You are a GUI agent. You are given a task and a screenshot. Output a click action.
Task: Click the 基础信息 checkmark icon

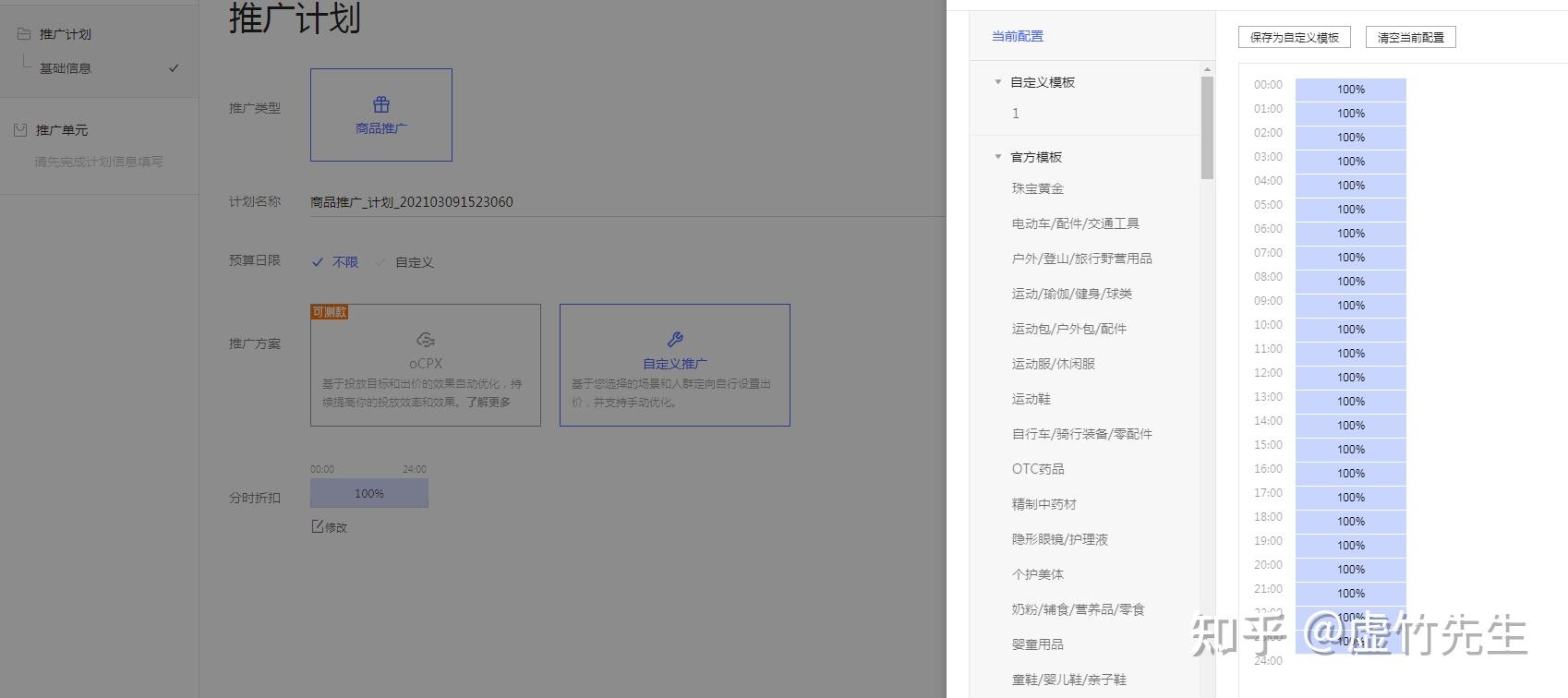pos(174,68)
